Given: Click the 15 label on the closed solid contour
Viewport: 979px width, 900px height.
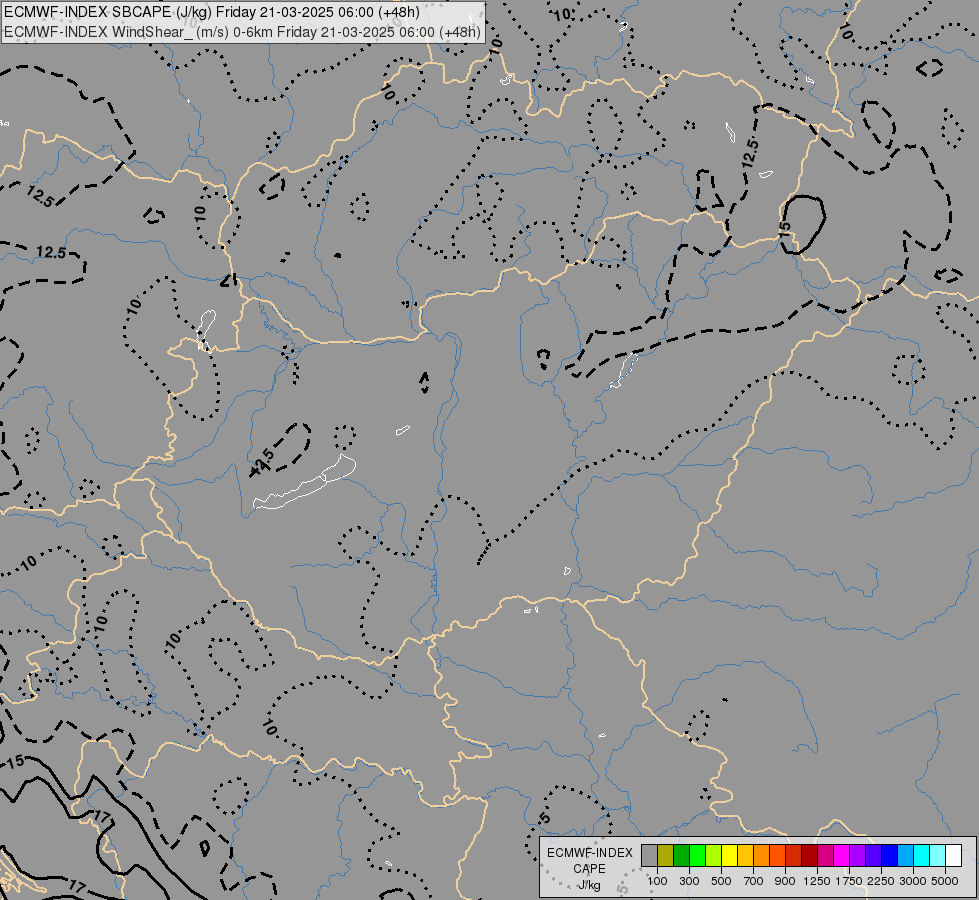Looking at the screenshot, I should [785, 229].
